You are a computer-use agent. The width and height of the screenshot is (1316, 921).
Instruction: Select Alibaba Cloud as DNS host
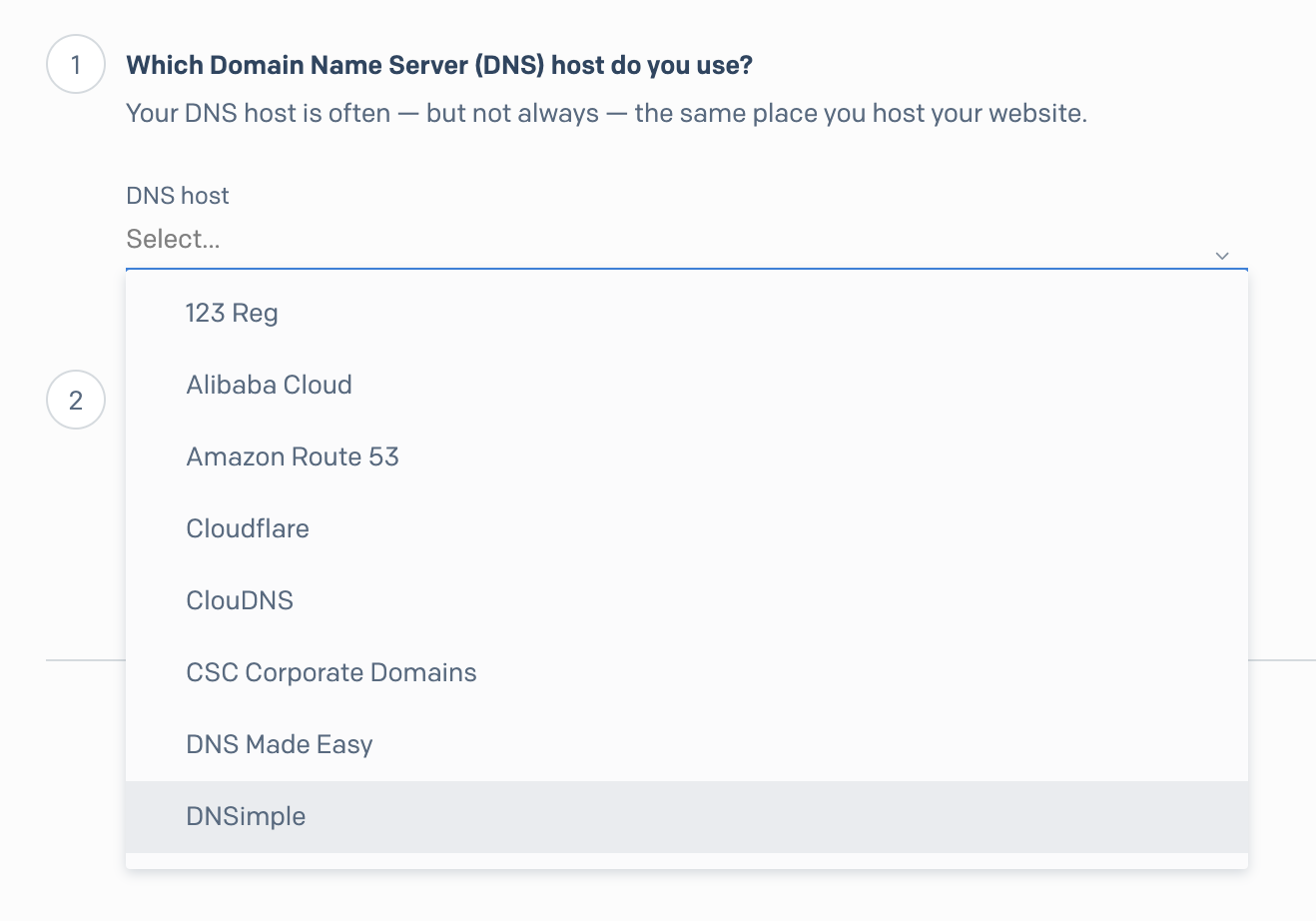(687, 386)
